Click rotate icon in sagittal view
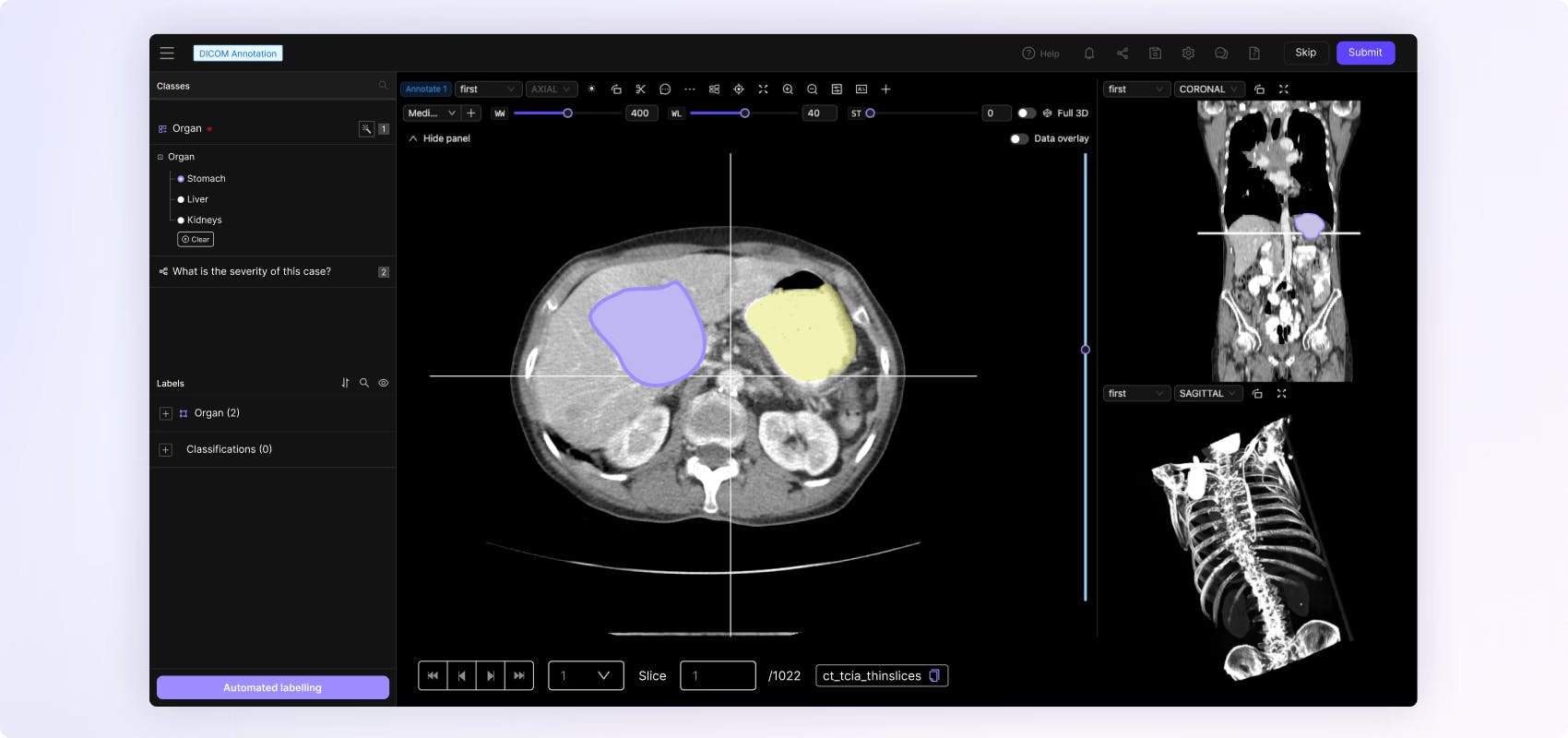The width and height of the screenshot is (1568, 738). click(1257, 394)
